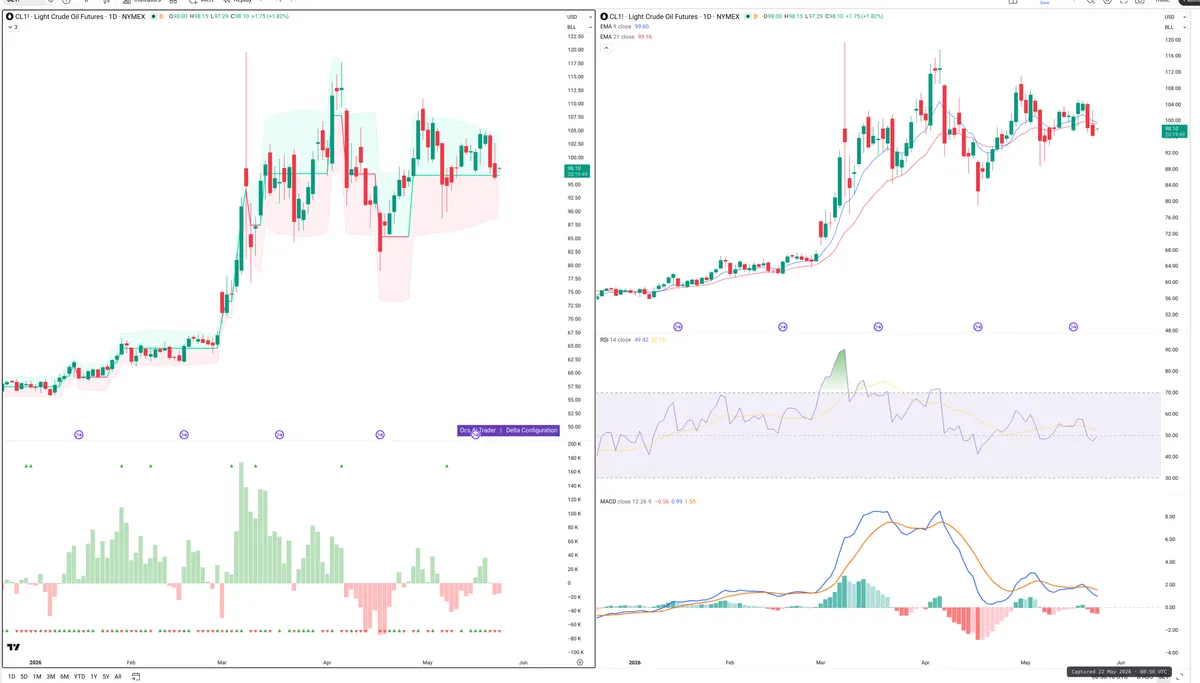Image resolution: width=1200 pixels, height=683 pixels.
Task: Select the 5Y time range button
Action: click(105, 677)
